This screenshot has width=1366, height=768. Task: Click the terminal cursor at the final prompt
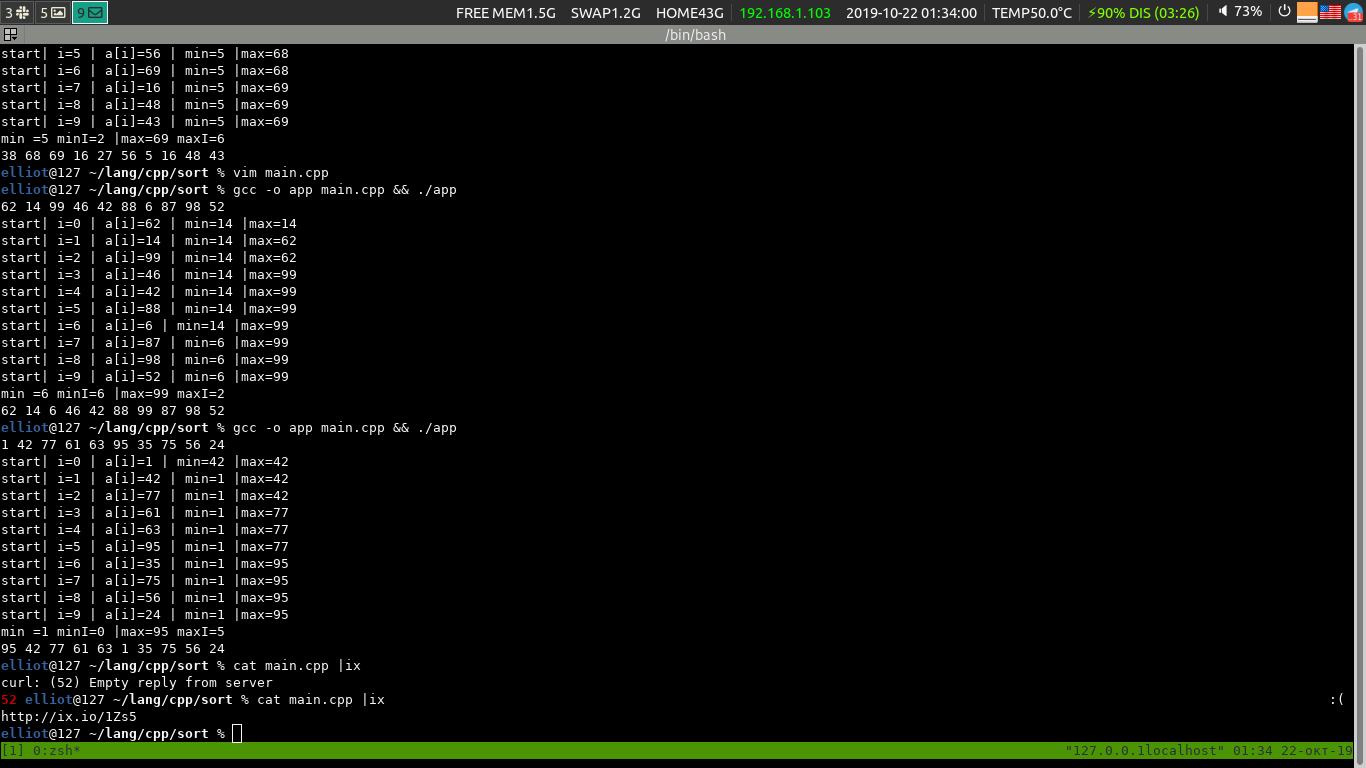237,734
